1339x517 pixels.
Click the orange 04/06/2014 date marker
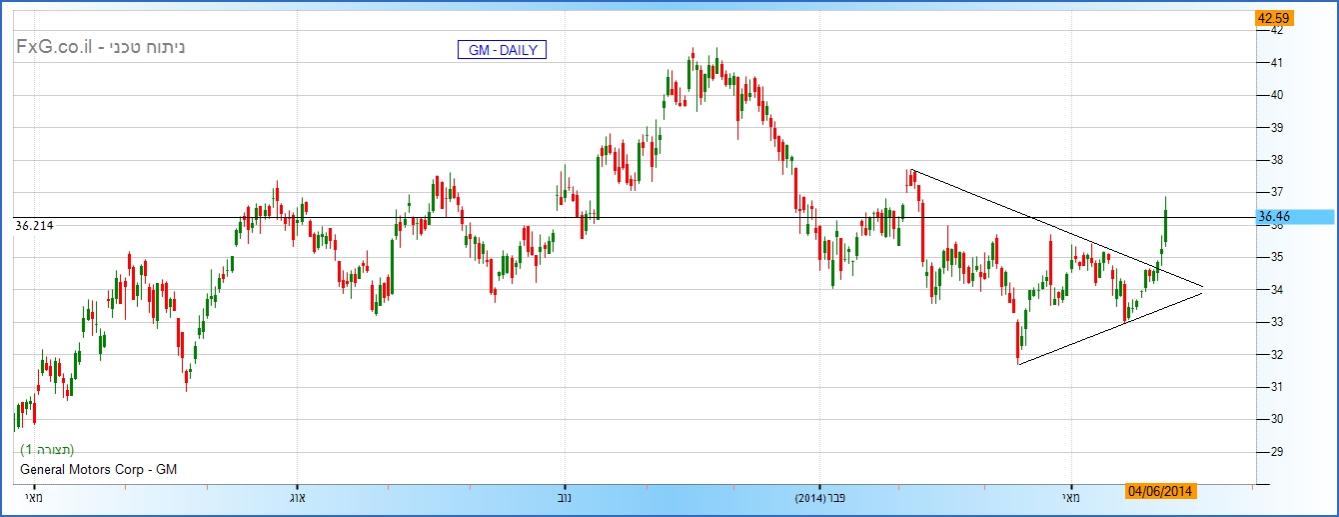[1159, 491]
